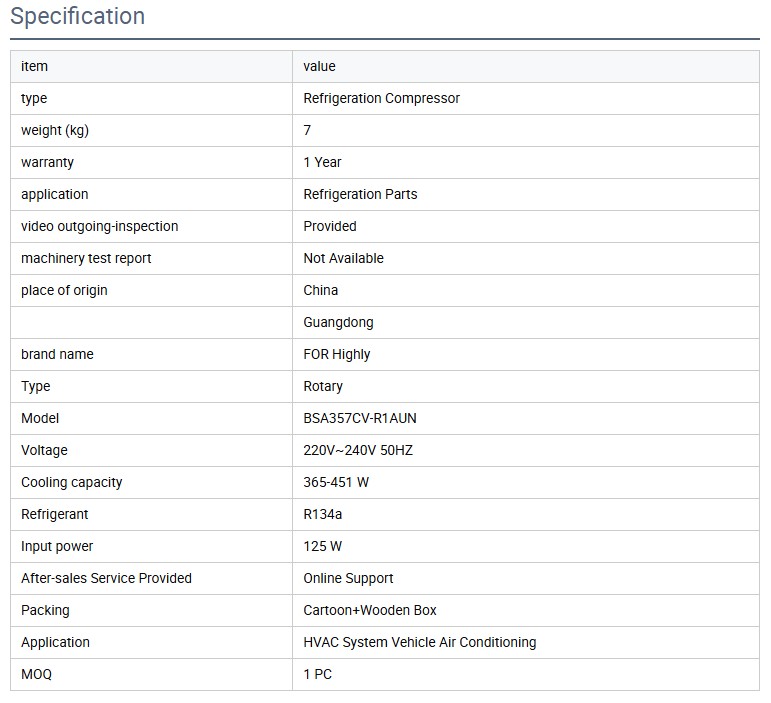The height and width of the screenshot is (703, 771).
Task: Click the model number BSA357CV-R1AUN
Action: [360, 418]
